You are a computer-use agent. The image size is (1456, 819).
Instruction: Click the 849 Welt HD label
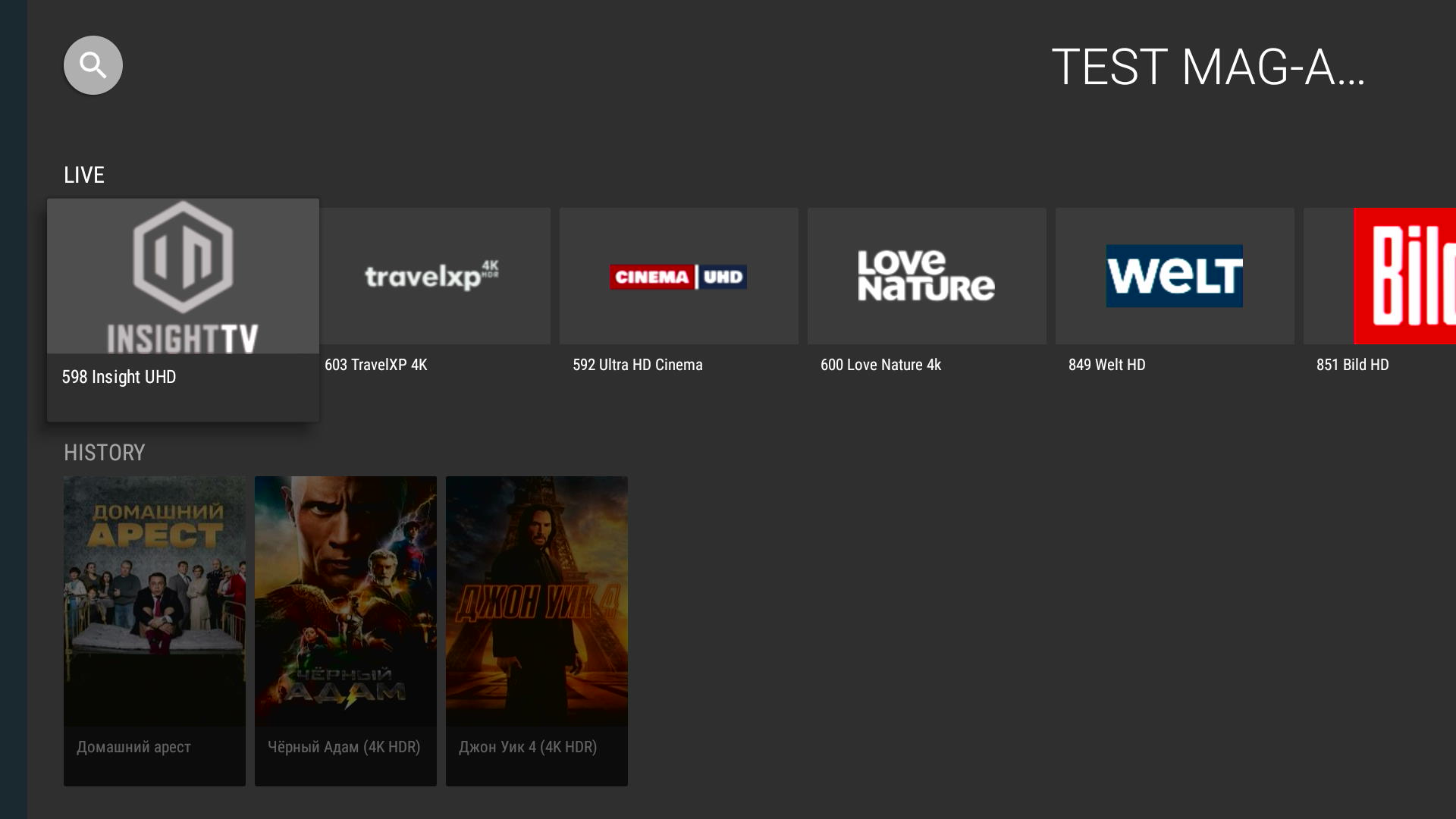pos(1106,365)
